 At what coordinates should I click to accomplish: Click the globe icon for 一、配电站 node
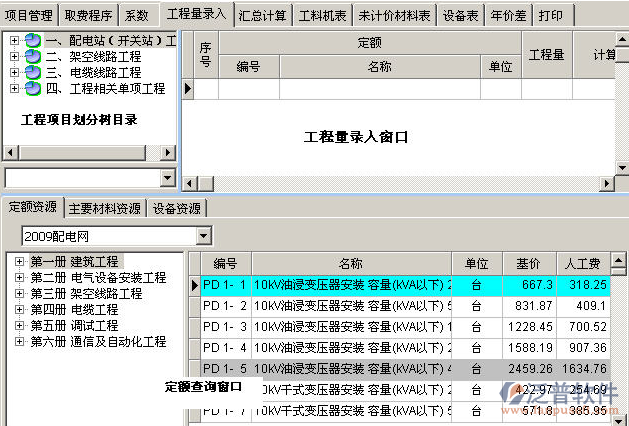tap(32, 41)
